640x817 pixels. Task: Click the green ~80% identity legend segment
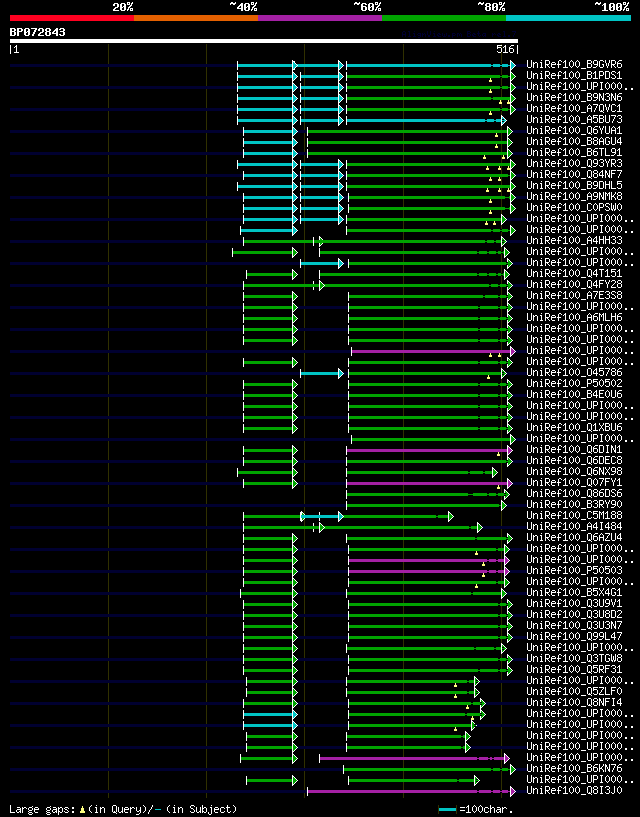[444, 18]
